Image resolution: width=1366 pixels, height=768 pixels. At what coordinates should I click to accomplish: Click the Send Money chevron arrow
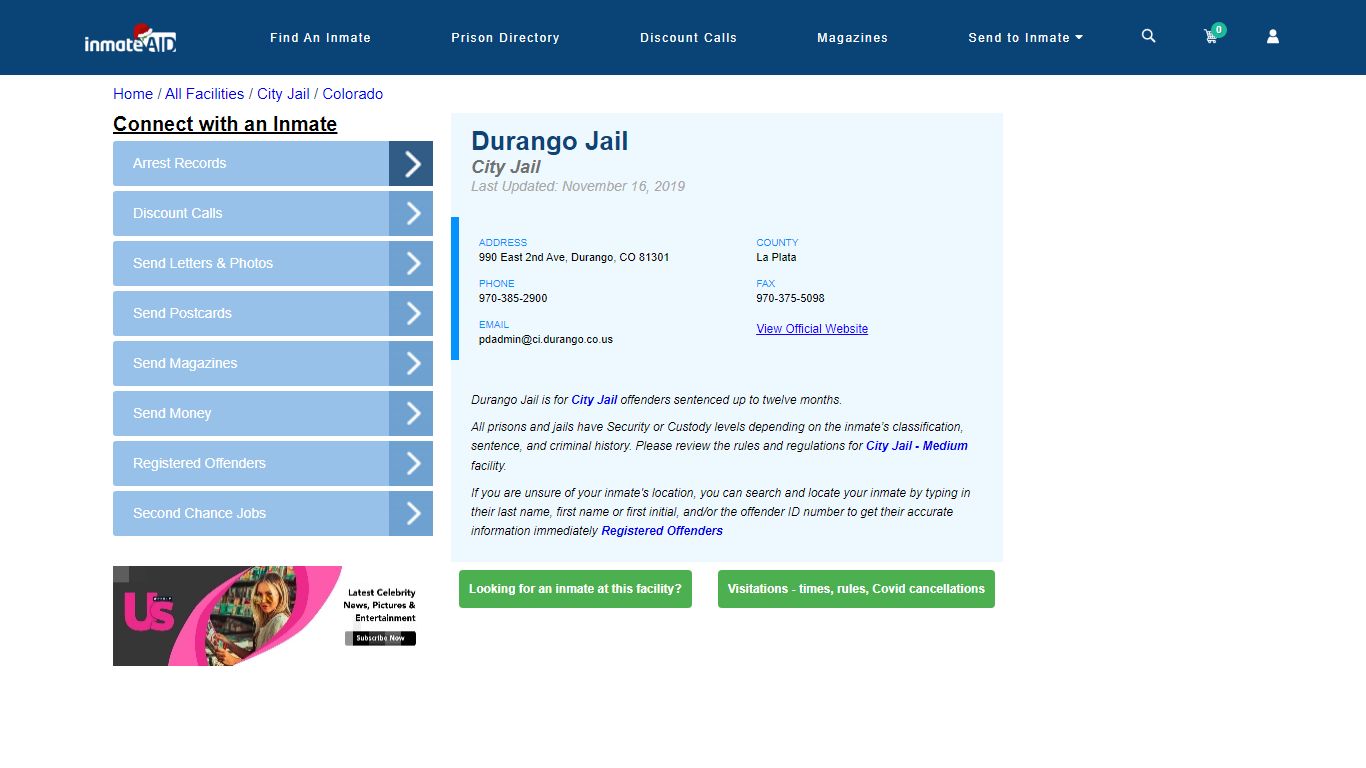click(x=411, y=413)
